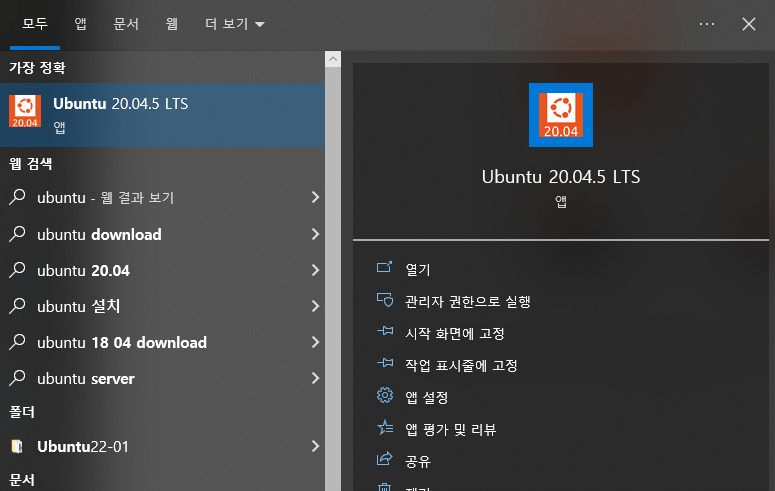Open Ubuntu 20.04.5 LTS best match result
The height and width of the screenshot is (491, 775).
(x=162, y=115)
